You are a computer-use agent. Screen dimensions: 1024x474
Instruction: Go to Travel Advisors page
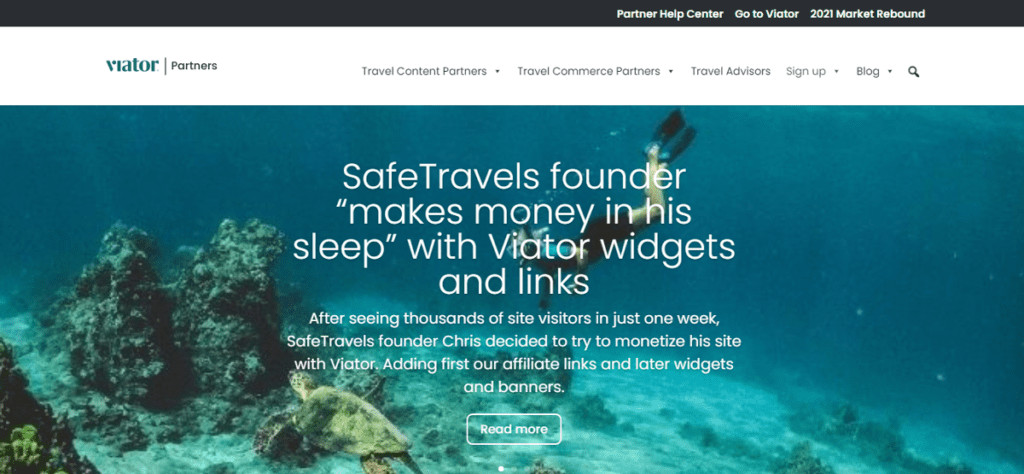tap(731, 71)
